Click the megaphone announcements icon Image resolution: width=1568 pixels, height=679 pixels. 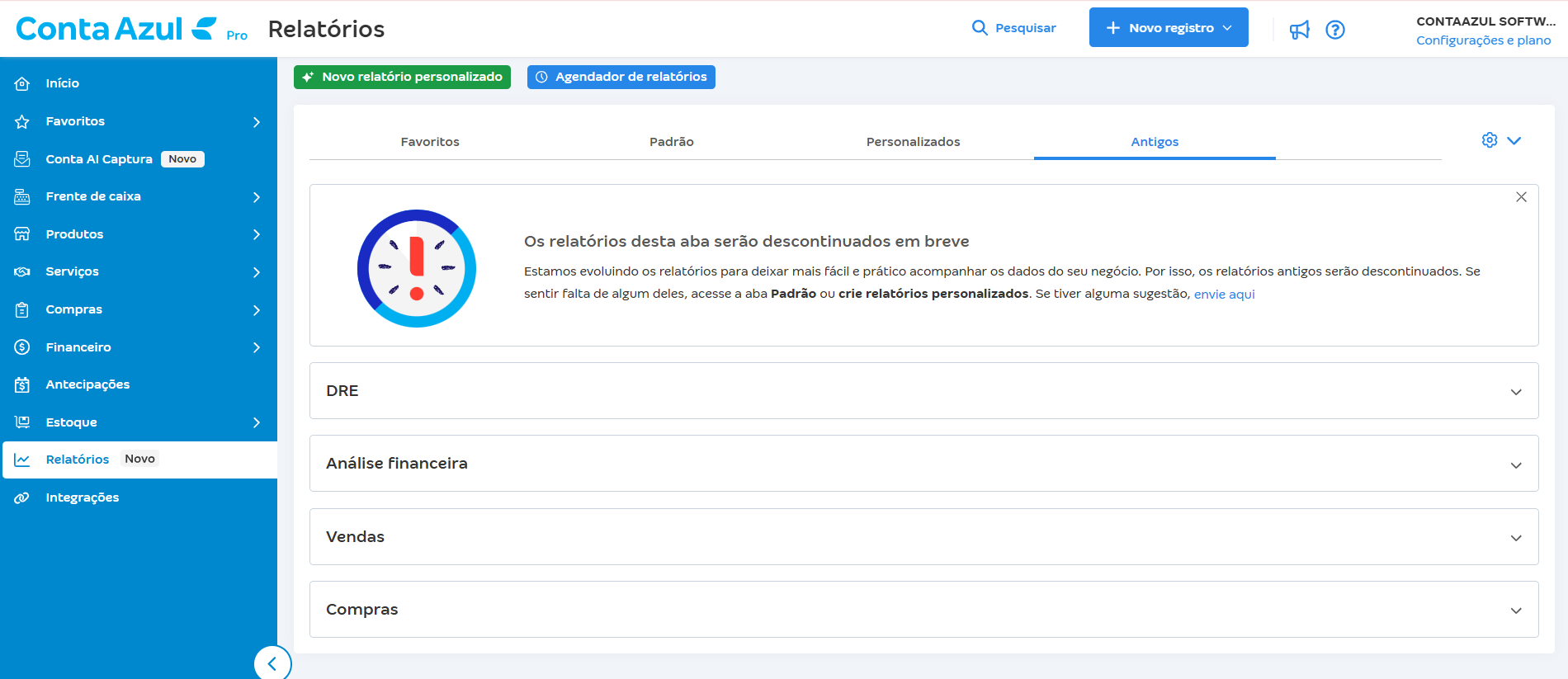click(1300, 31)
